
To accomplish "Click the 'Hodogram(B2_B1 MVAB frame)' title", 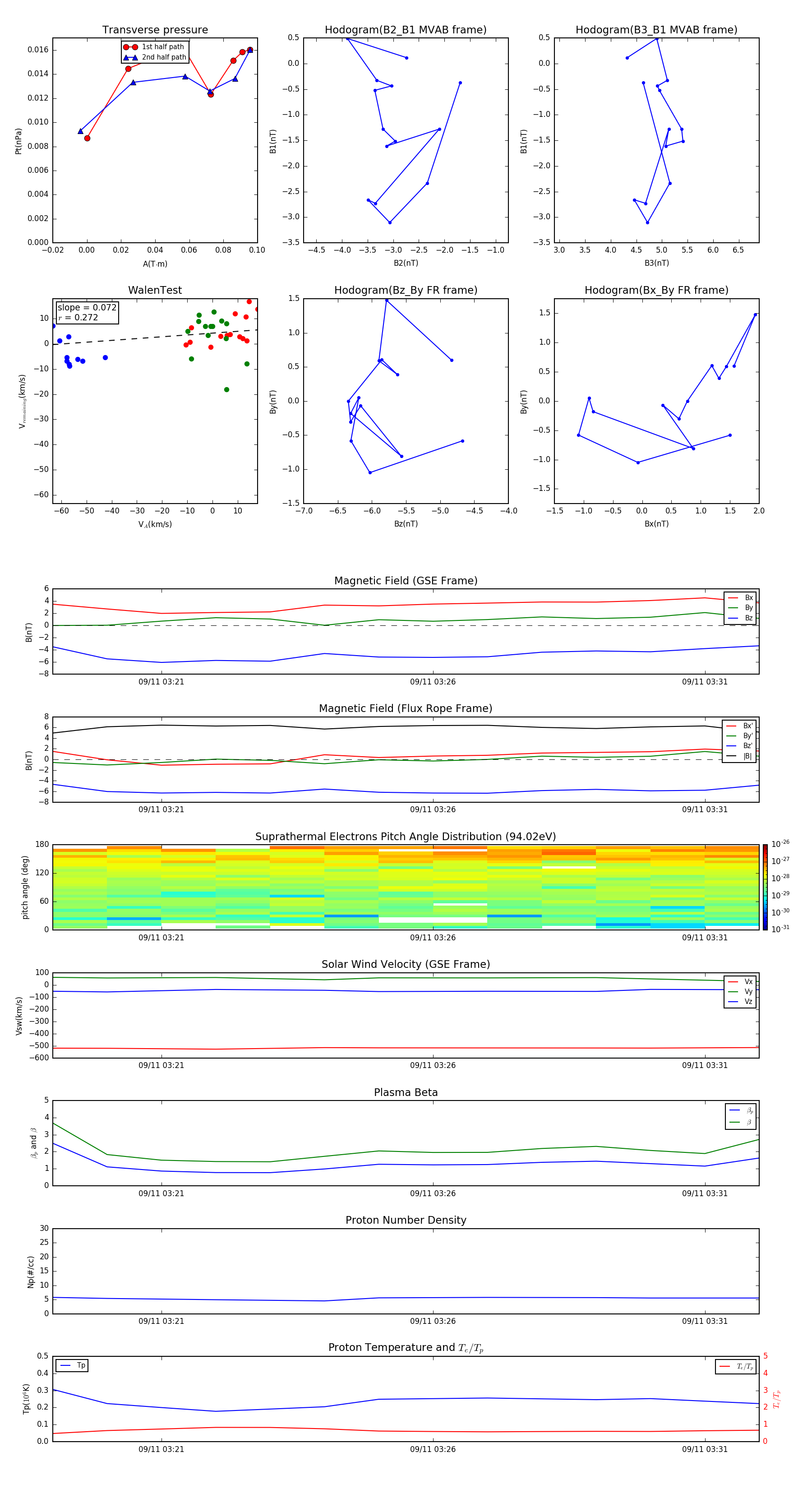I will click(406, 30).
